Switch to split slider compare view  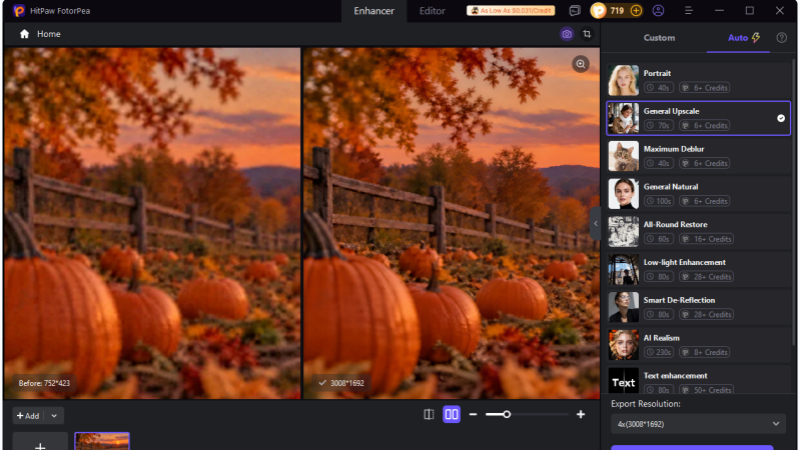tap(429, 414)
